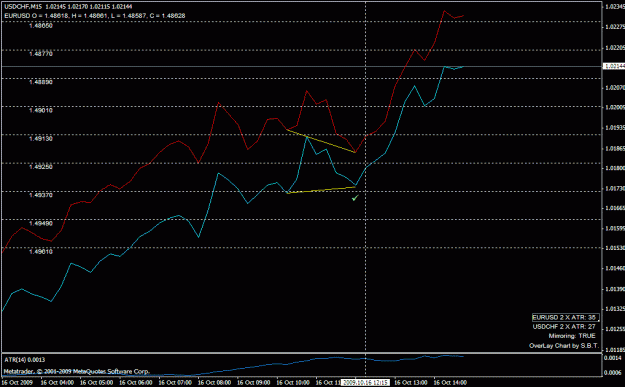Click the EURUSD level label 1.49250

click(x=41, y=167)
